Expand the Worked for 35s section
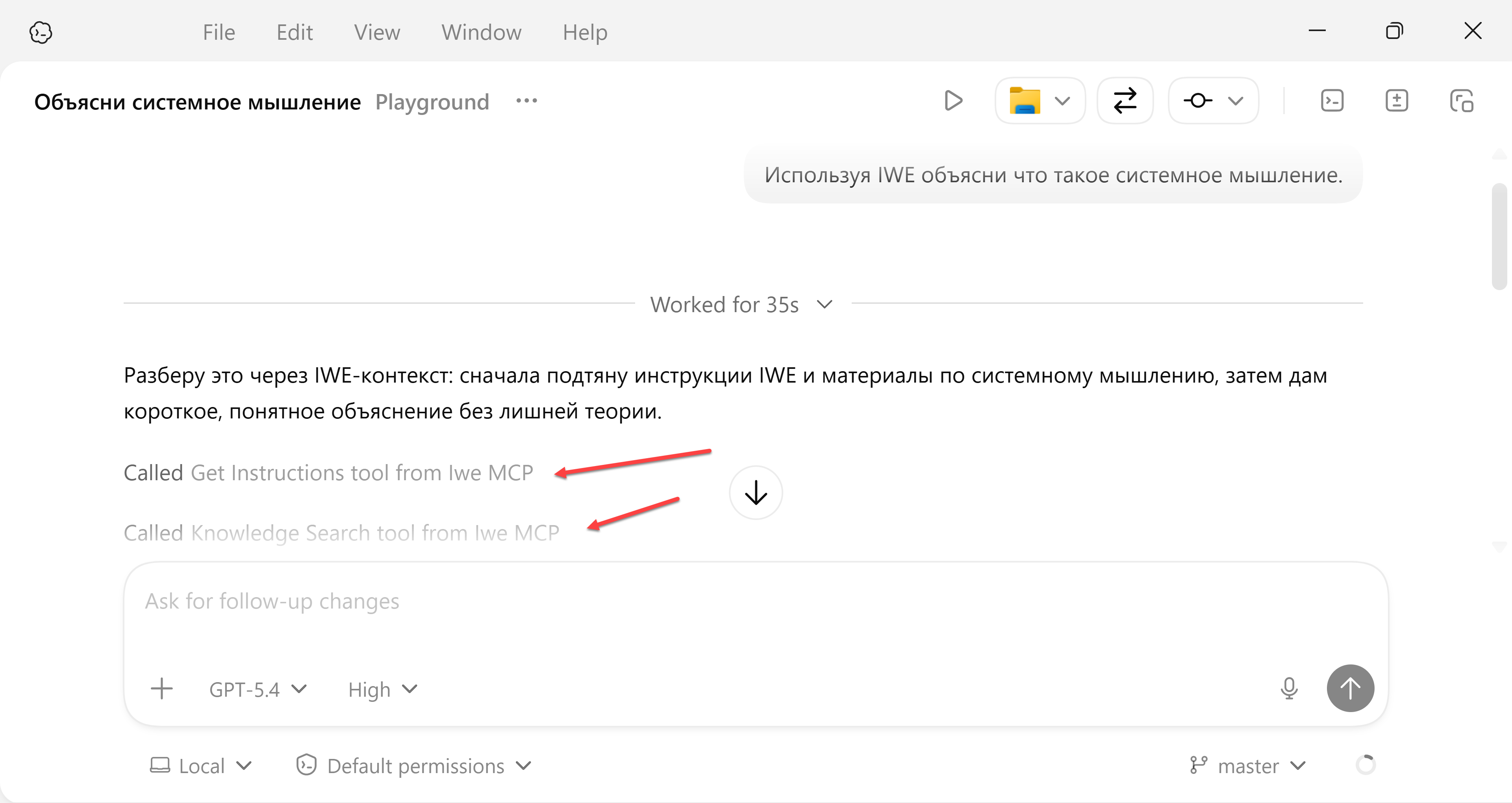The width and height of the screenshot is (1512, 803). pos(741,305)
